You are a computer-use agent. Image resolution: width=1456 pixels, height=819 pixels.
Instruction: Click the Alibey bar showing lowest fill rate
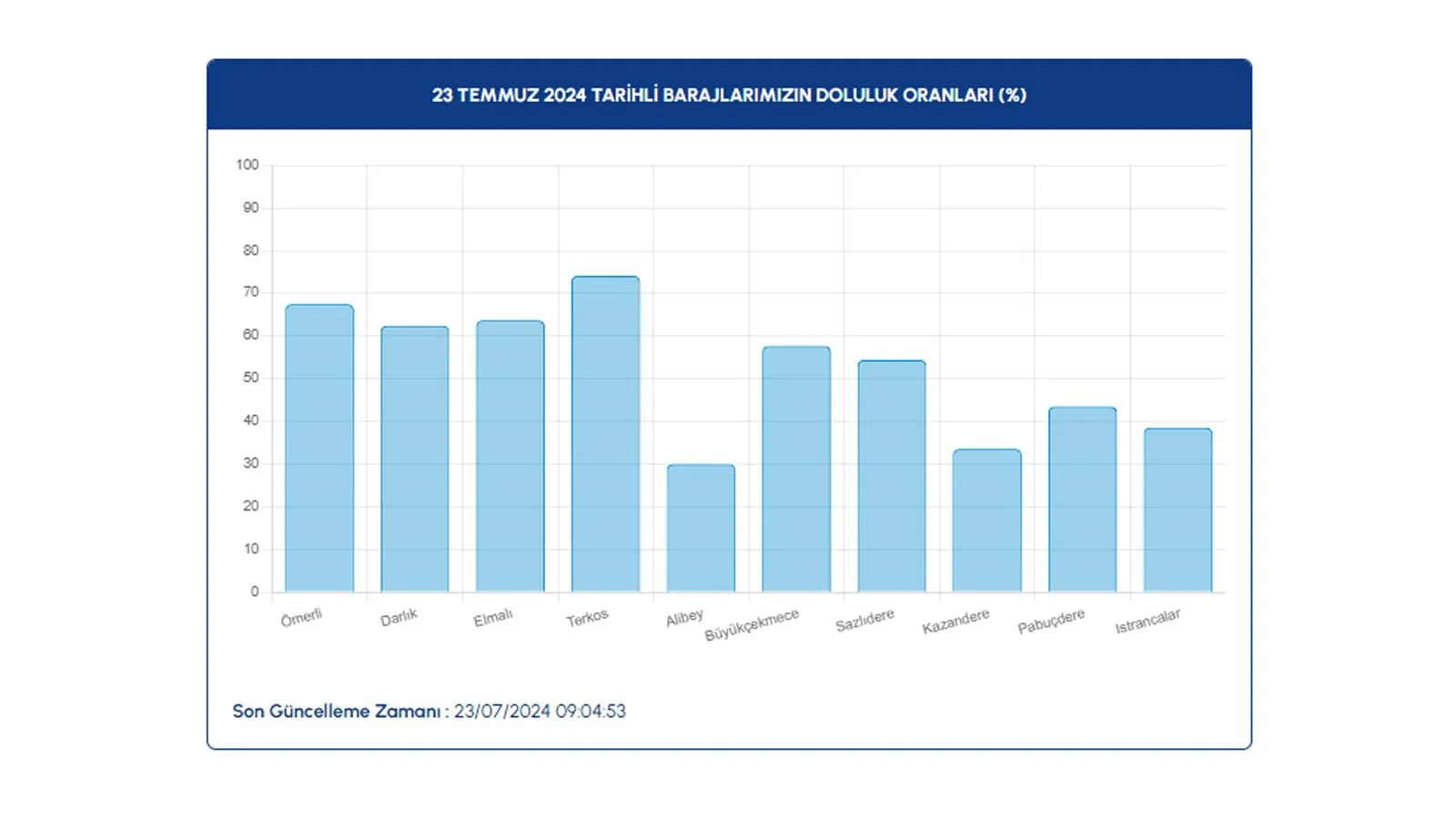(x=701, y=528)
